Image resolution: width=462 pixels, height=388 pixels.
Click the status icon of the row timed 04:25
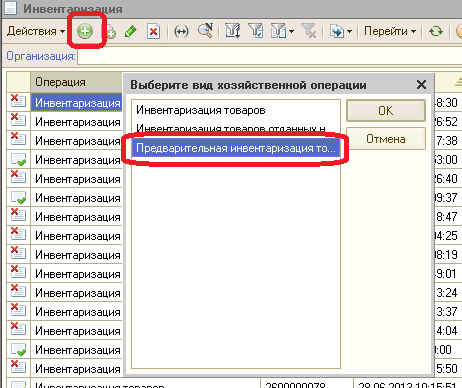click(18, 234)
